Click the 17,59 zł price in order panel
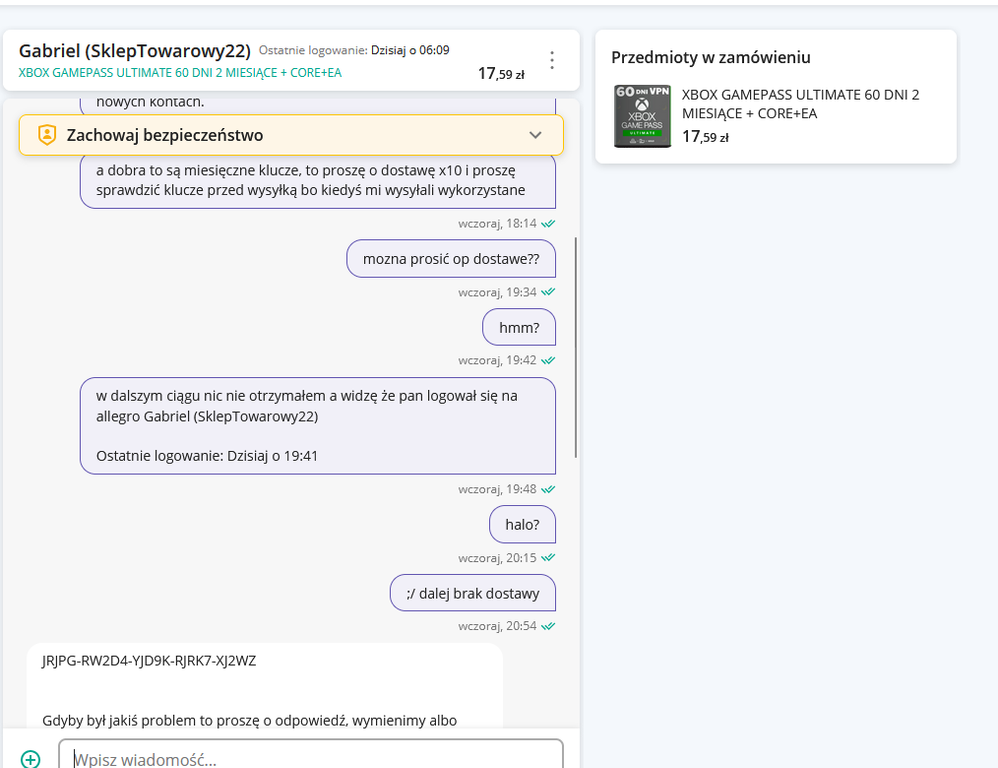 point(705,136)
